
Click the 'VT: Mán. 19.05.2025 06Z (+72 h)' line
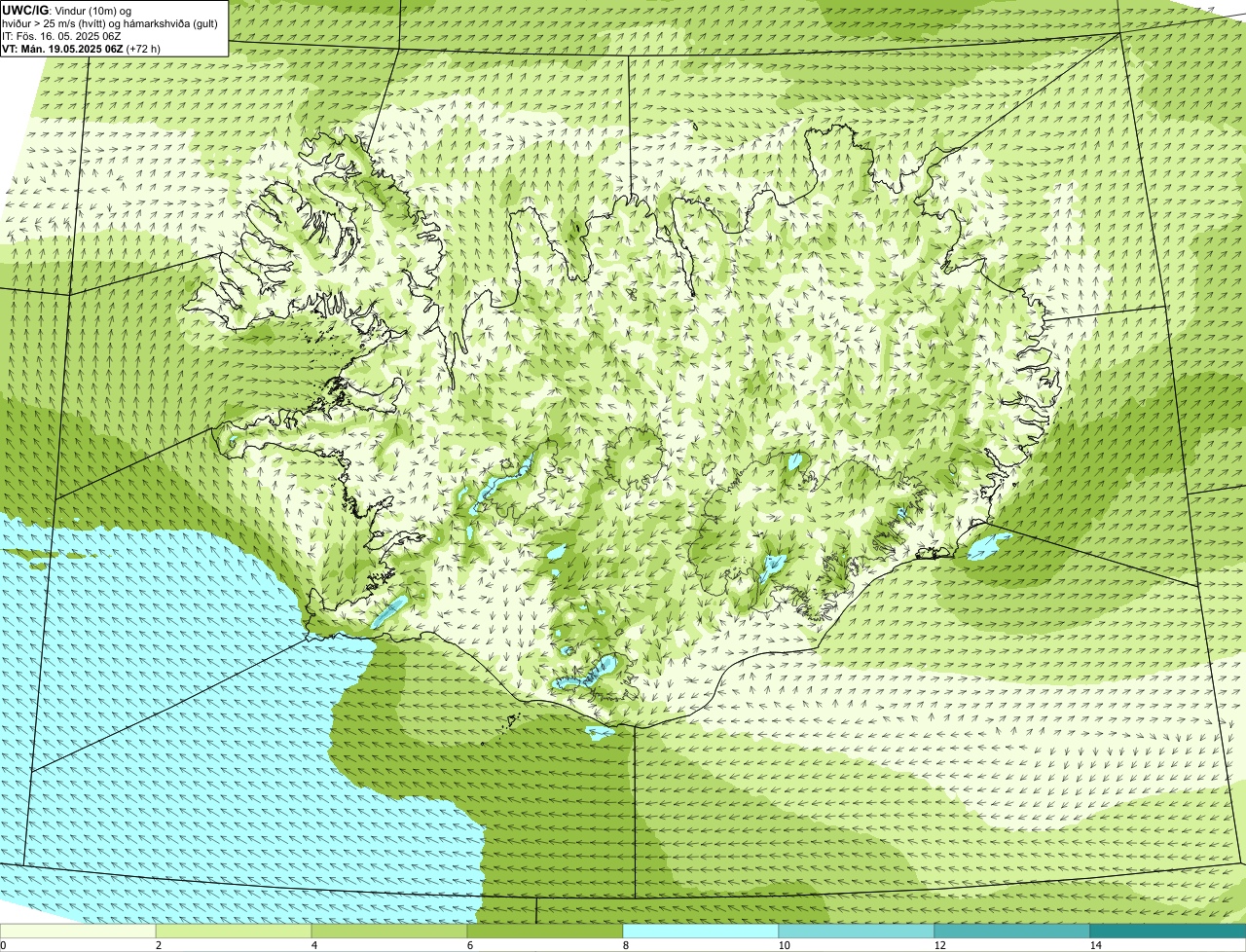pos(82,49)
